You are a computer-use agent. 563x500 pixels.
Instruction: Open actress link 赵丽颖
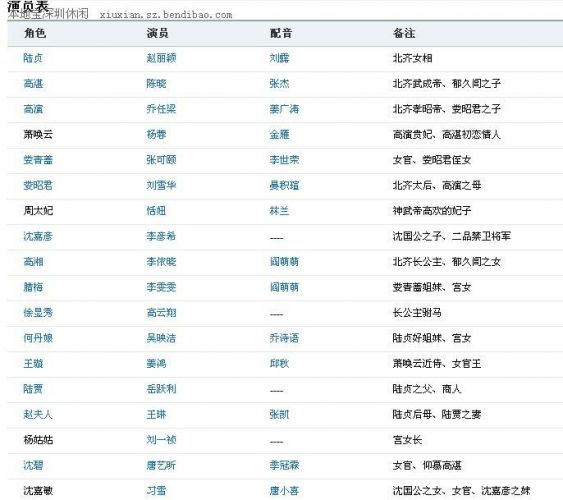[161, 58]
